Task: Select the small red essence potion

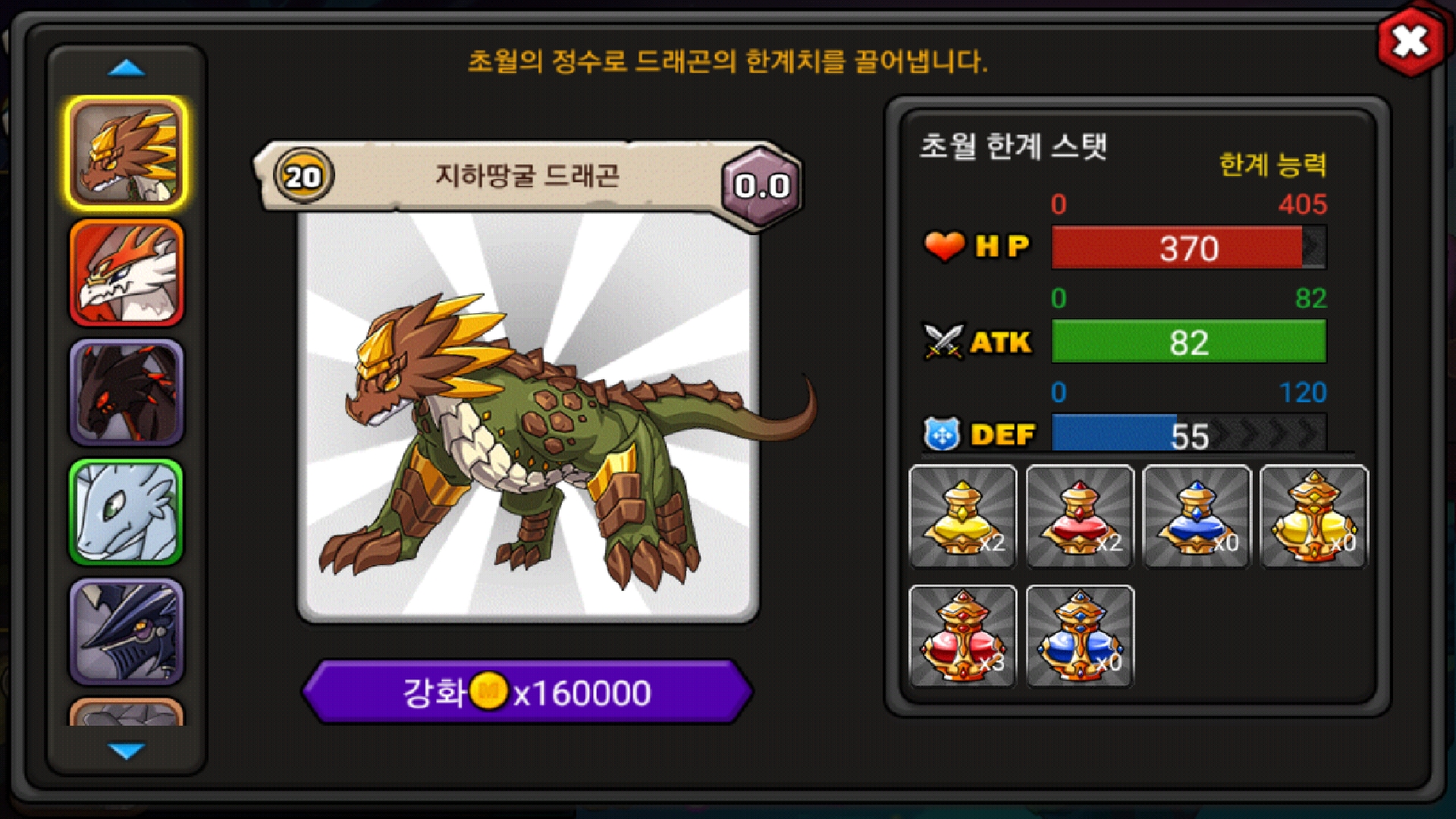Action: [1080, 516]
